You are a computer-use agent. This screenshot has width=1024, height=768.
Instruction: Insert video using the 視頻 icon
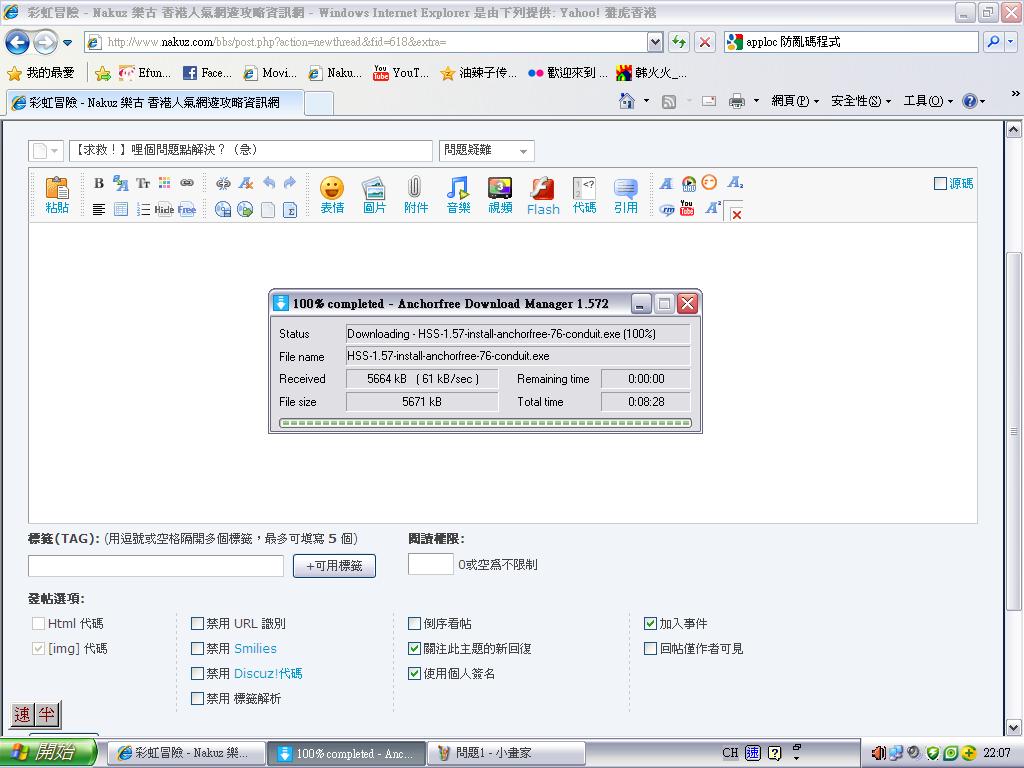[500, 194]
